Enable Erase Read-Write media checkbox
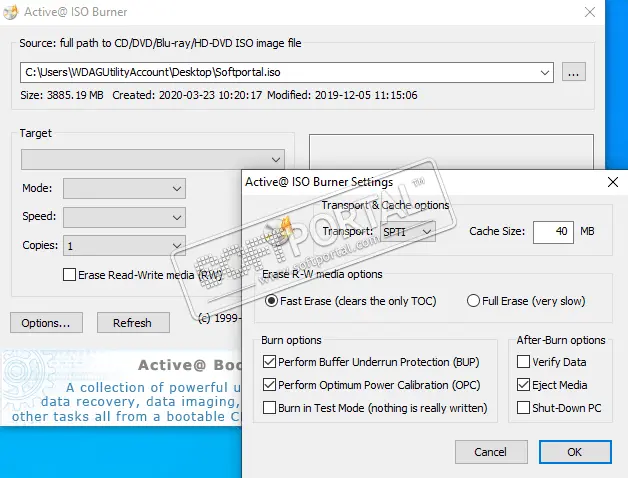This screenshot has width=628, height=478. click(69, 274)
